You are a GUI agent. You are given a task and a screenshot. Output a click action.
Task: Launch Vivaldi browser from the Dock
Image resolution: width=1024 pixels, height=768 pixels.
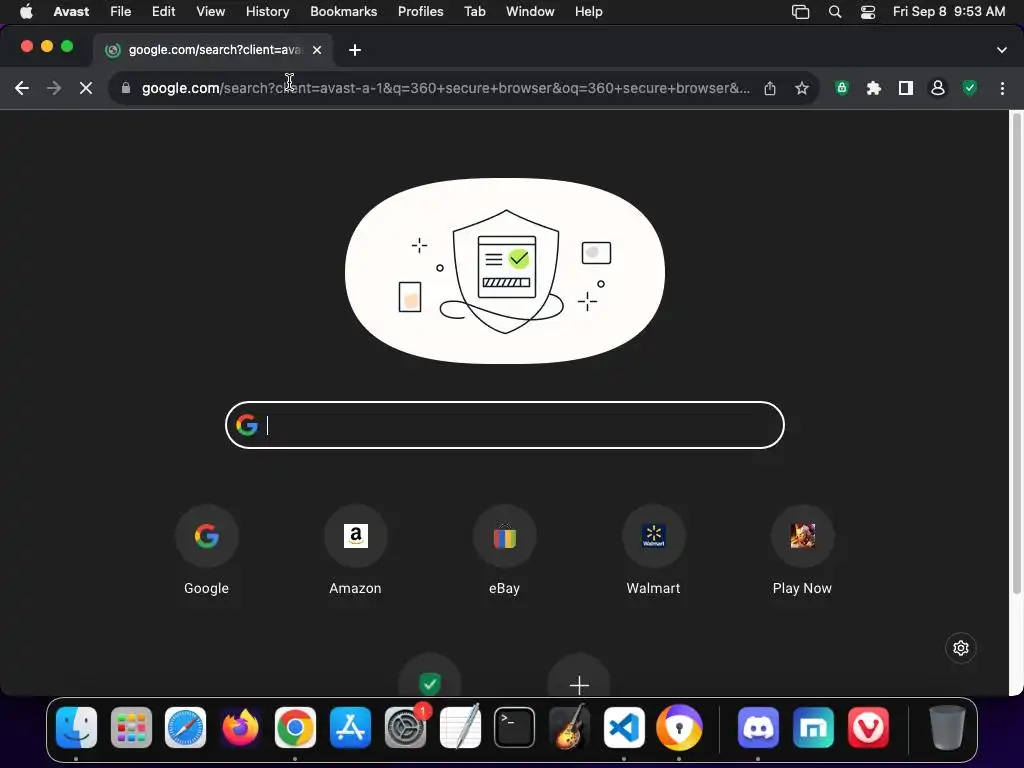pos(868,728)
